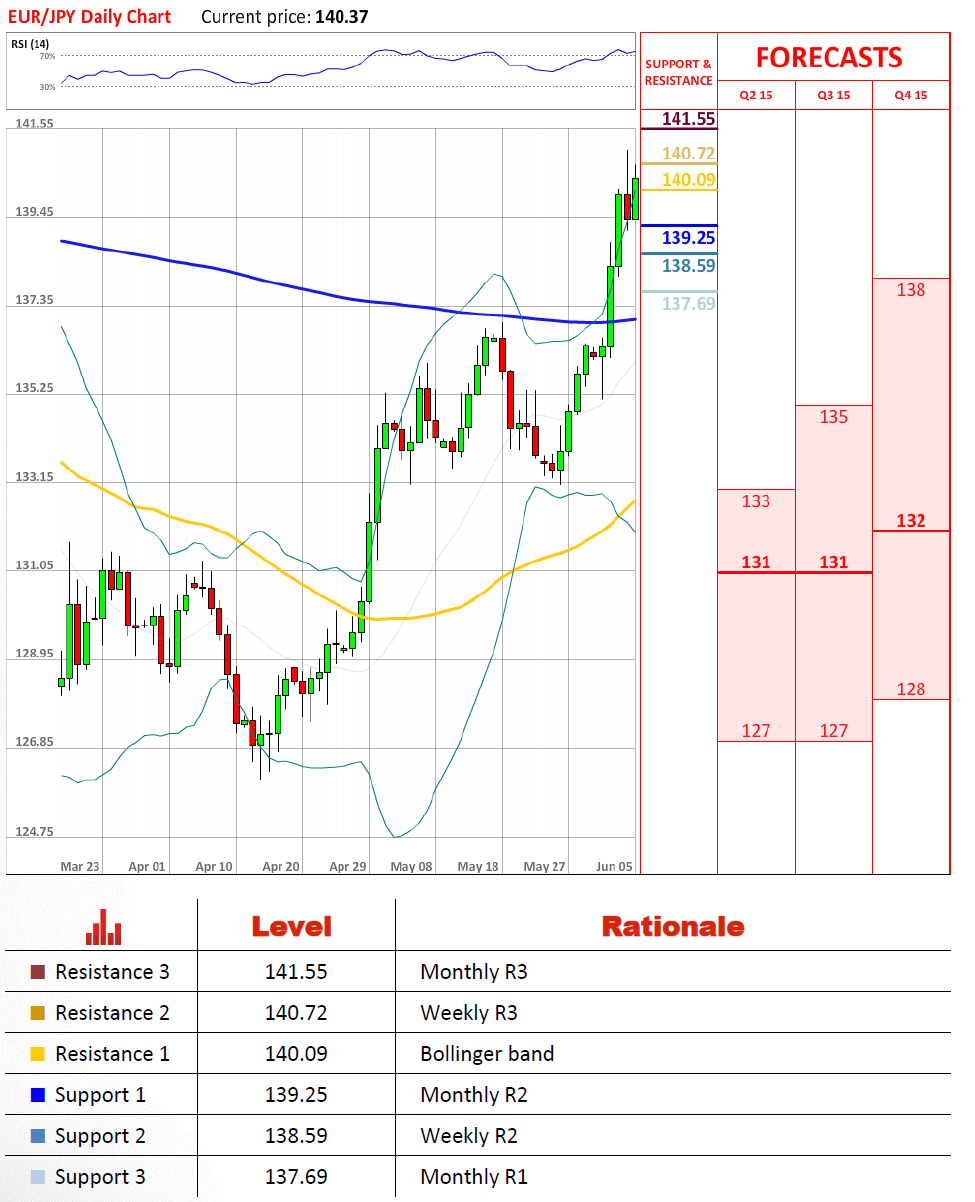Click 139.25 in support & resistance column

tap(689, 238)
